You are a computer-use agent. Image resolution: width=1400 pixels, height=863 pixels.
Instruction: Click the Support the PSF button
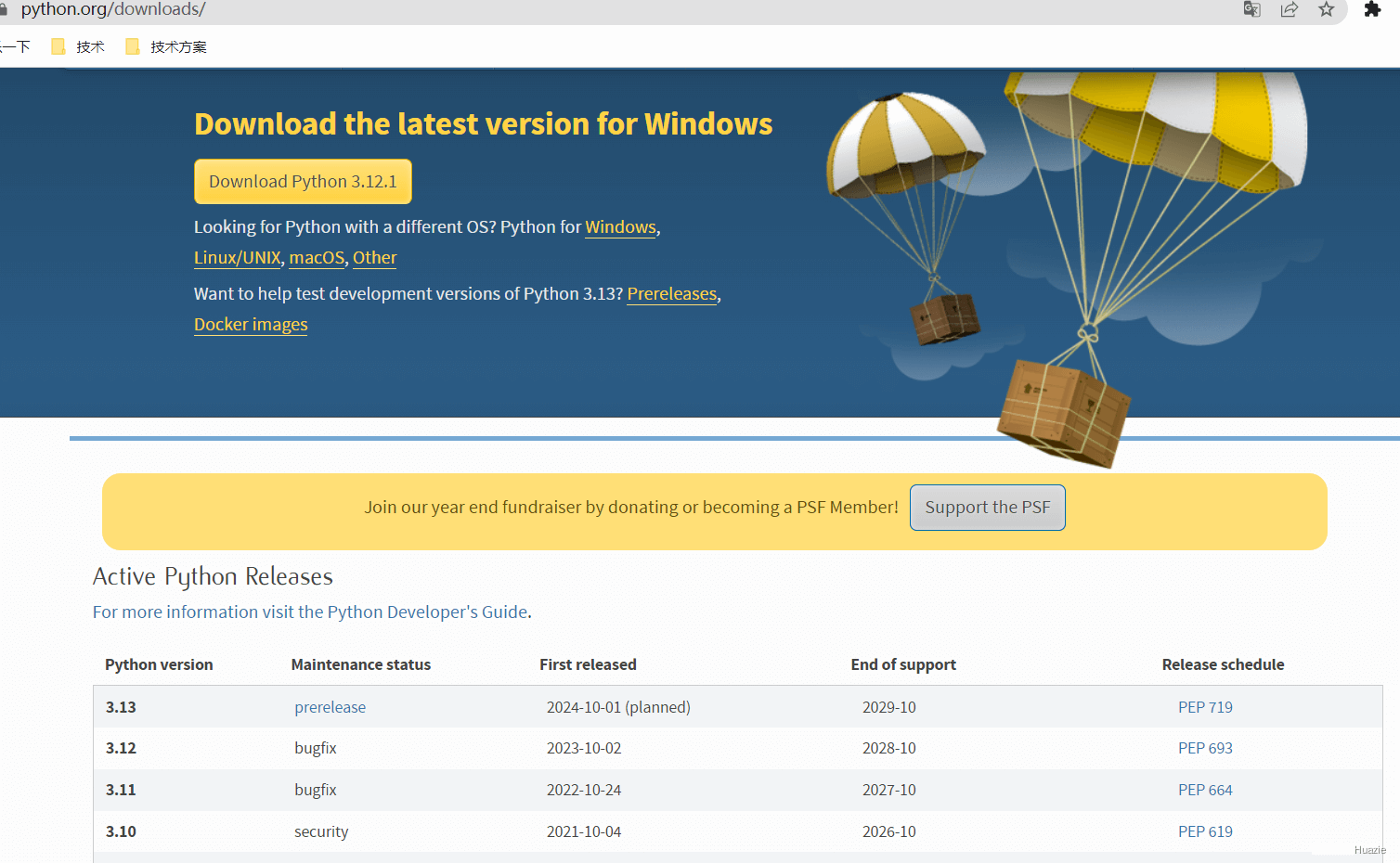988,508
